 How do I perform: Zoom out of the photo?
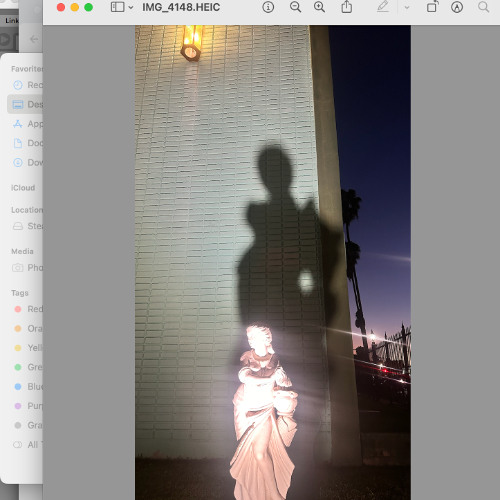pos(295,7)
